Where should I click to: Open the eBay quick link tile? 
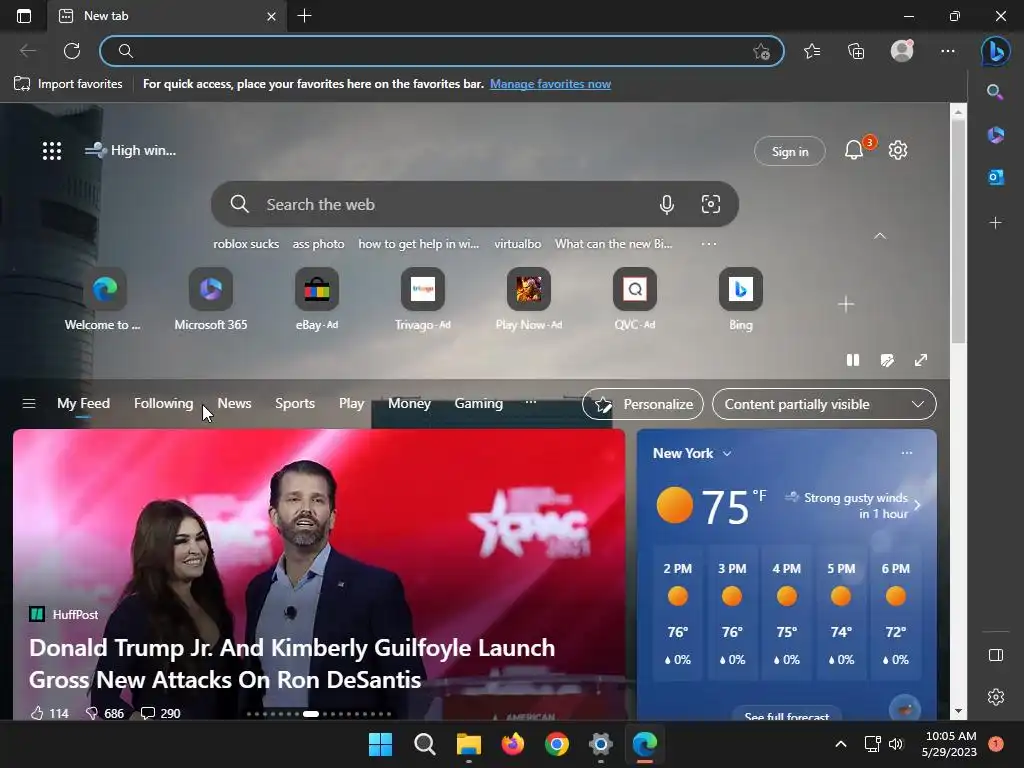click(x=317, y=300)
